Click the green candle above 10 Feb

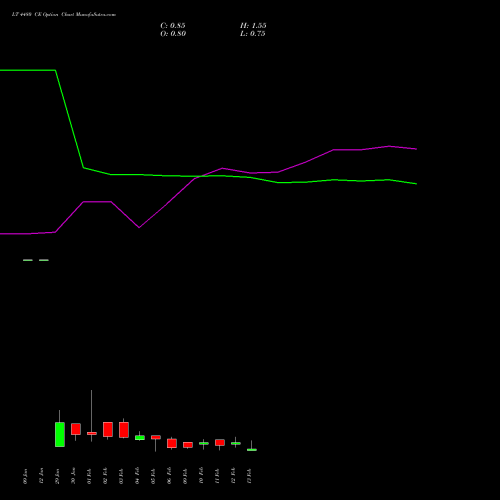204,443
